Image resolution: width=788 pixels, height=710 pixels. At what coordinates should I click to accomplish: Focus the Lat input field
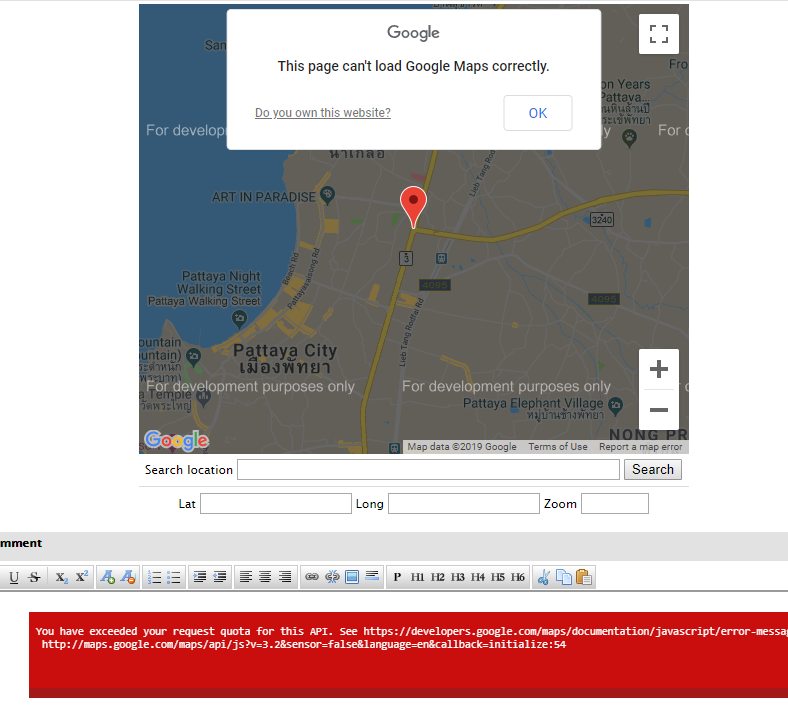pos(276,503)
